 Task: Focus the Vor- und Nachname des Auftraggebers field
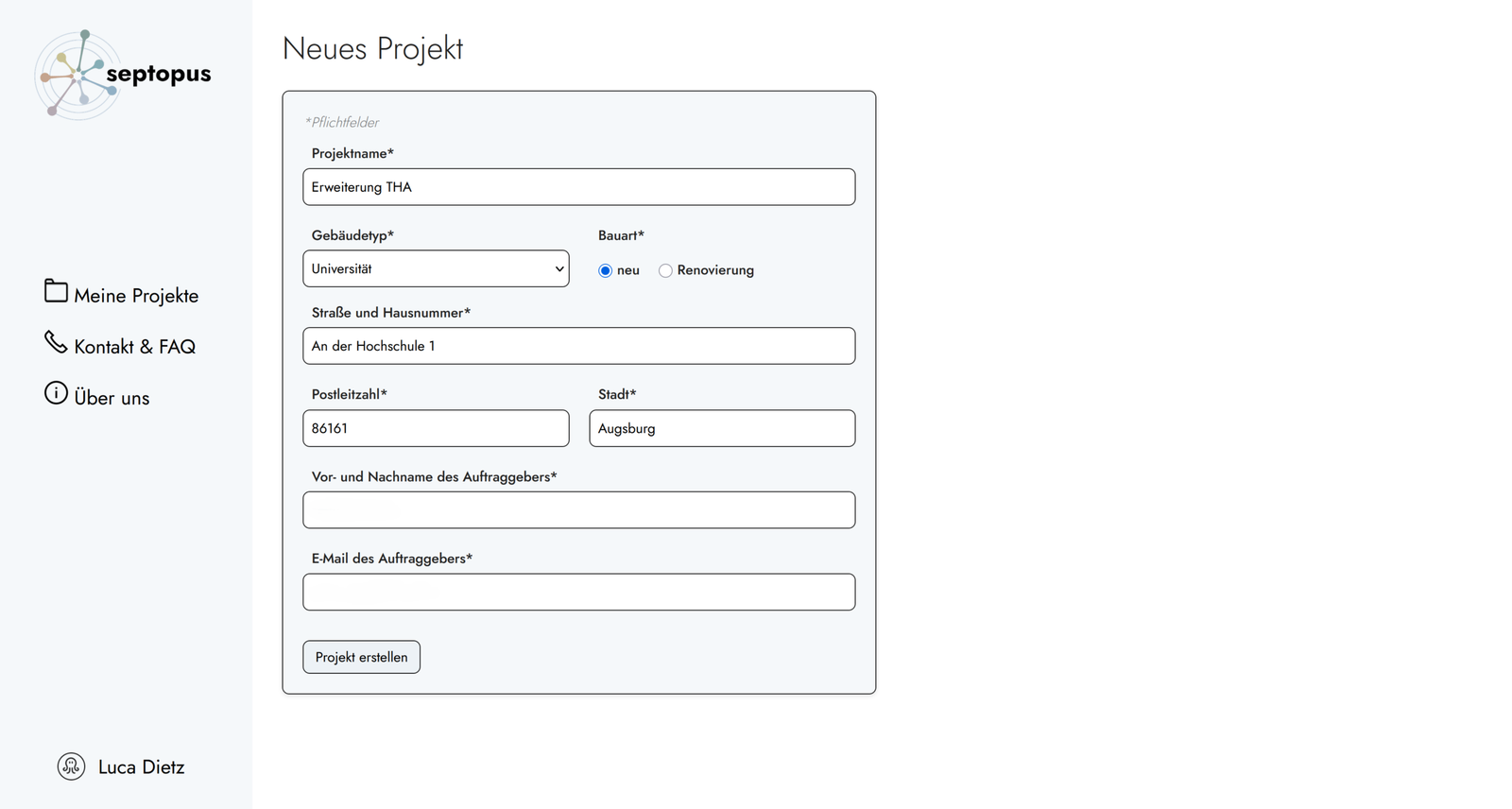[578, 510]
